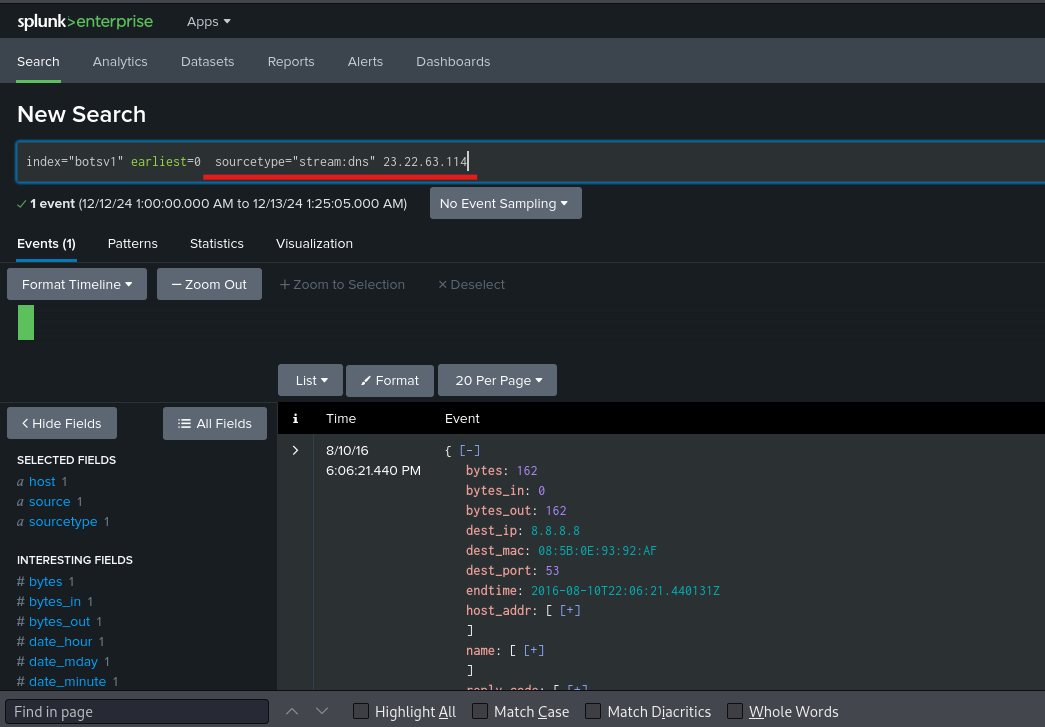The height and width of the screenshot is (727, 1045).
Task: Click the event's bytes value 162
Action: (x=526, y=470)
